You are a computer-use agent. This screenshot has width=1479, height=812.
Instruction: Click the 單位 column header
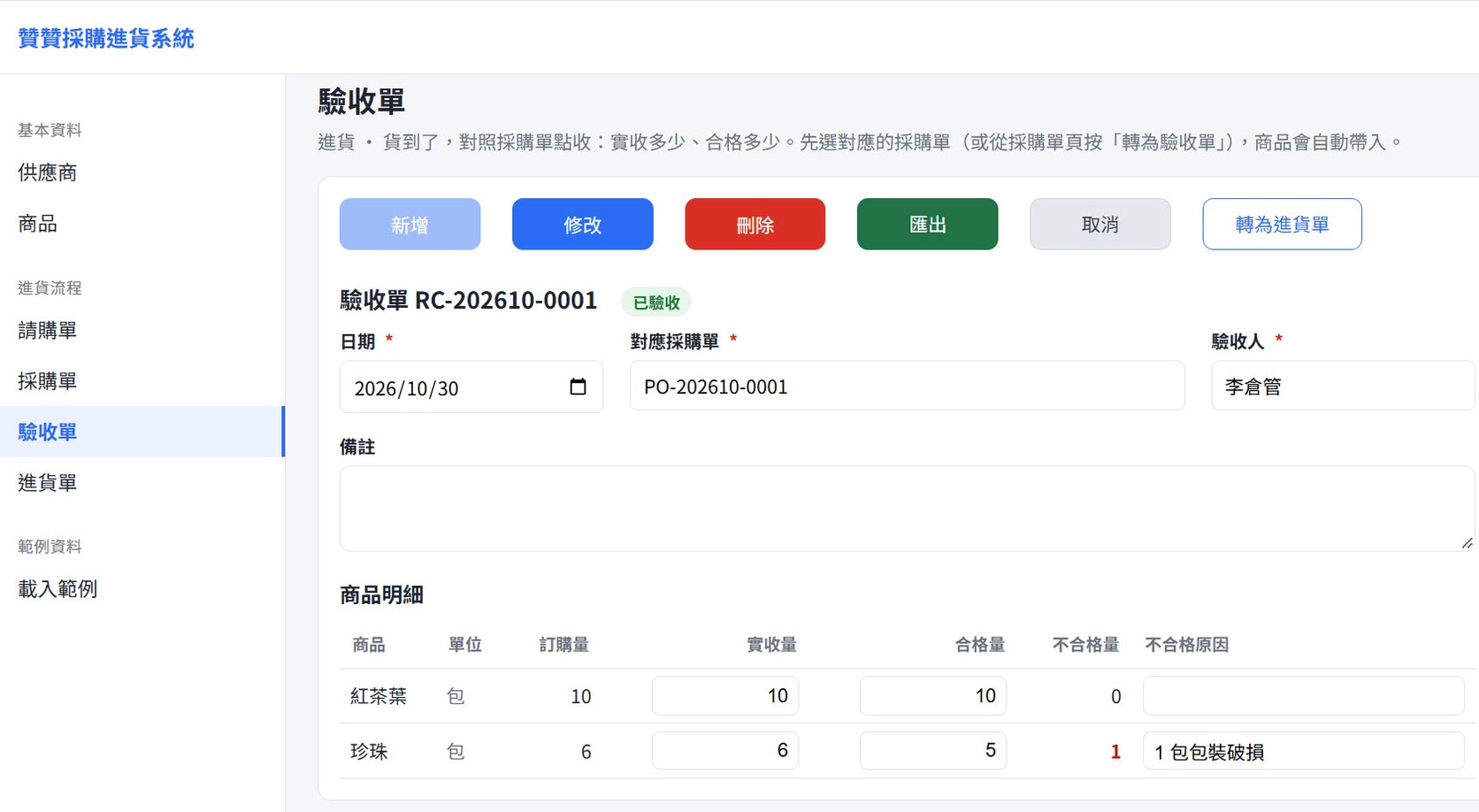(x=464, y=645)
